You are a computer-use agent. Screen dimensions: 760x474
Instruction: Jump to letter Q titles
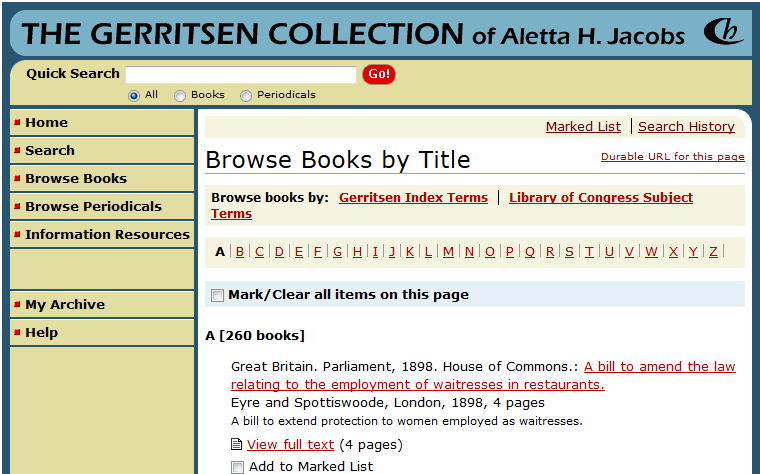pyautogui.click(x=530, y=252)
